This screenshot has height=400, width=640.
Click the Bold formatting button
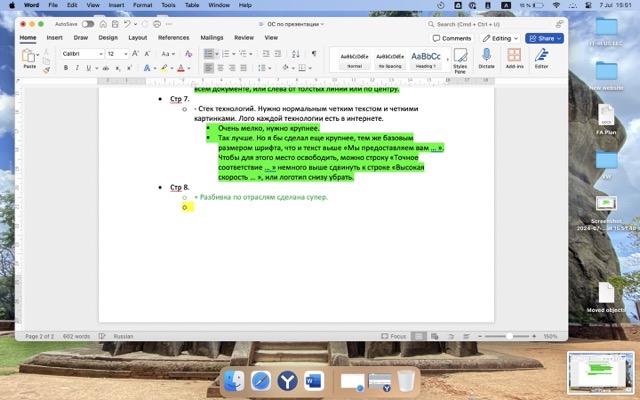65,68
